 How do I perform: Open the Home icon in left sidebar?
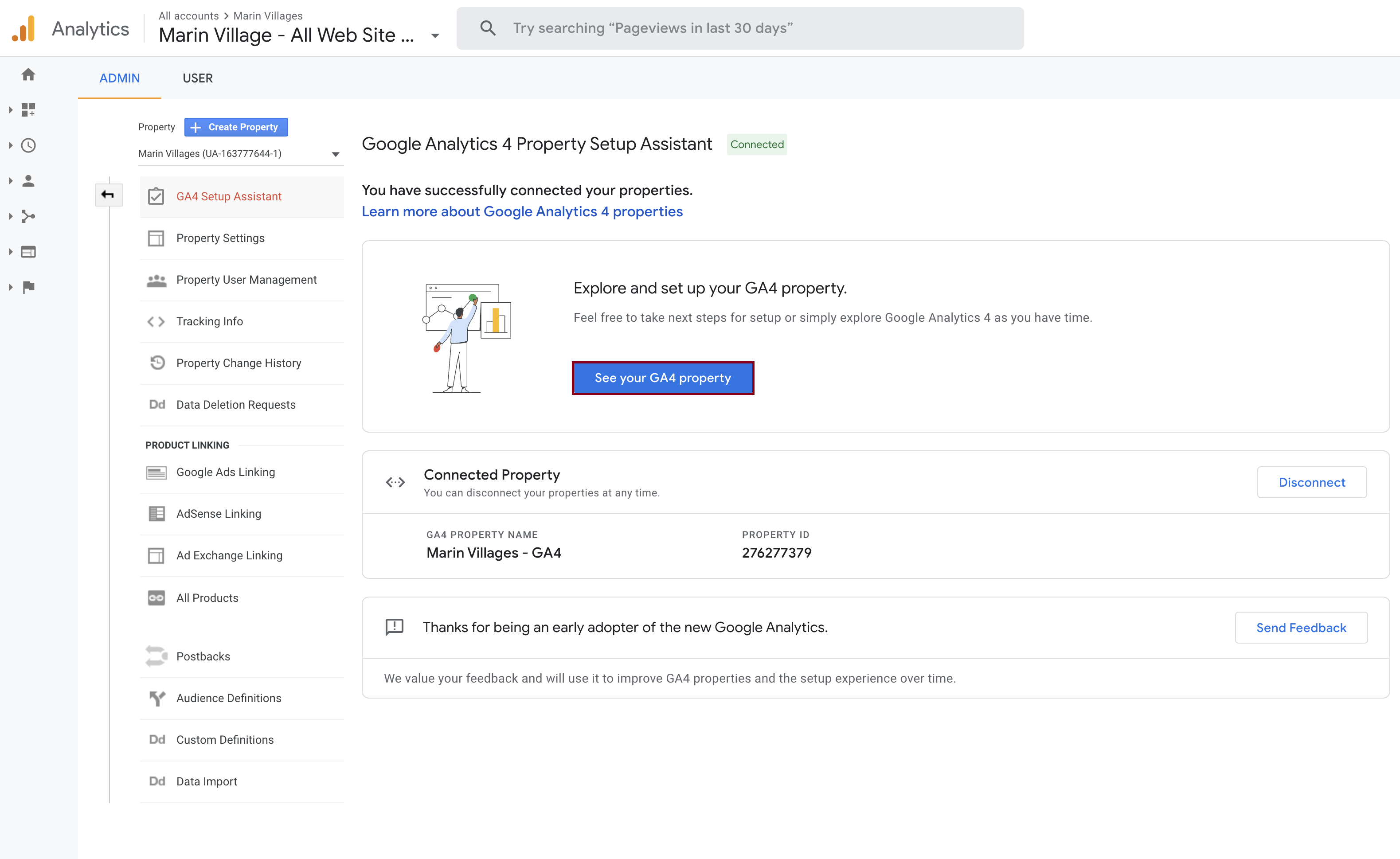click(28, 74)
